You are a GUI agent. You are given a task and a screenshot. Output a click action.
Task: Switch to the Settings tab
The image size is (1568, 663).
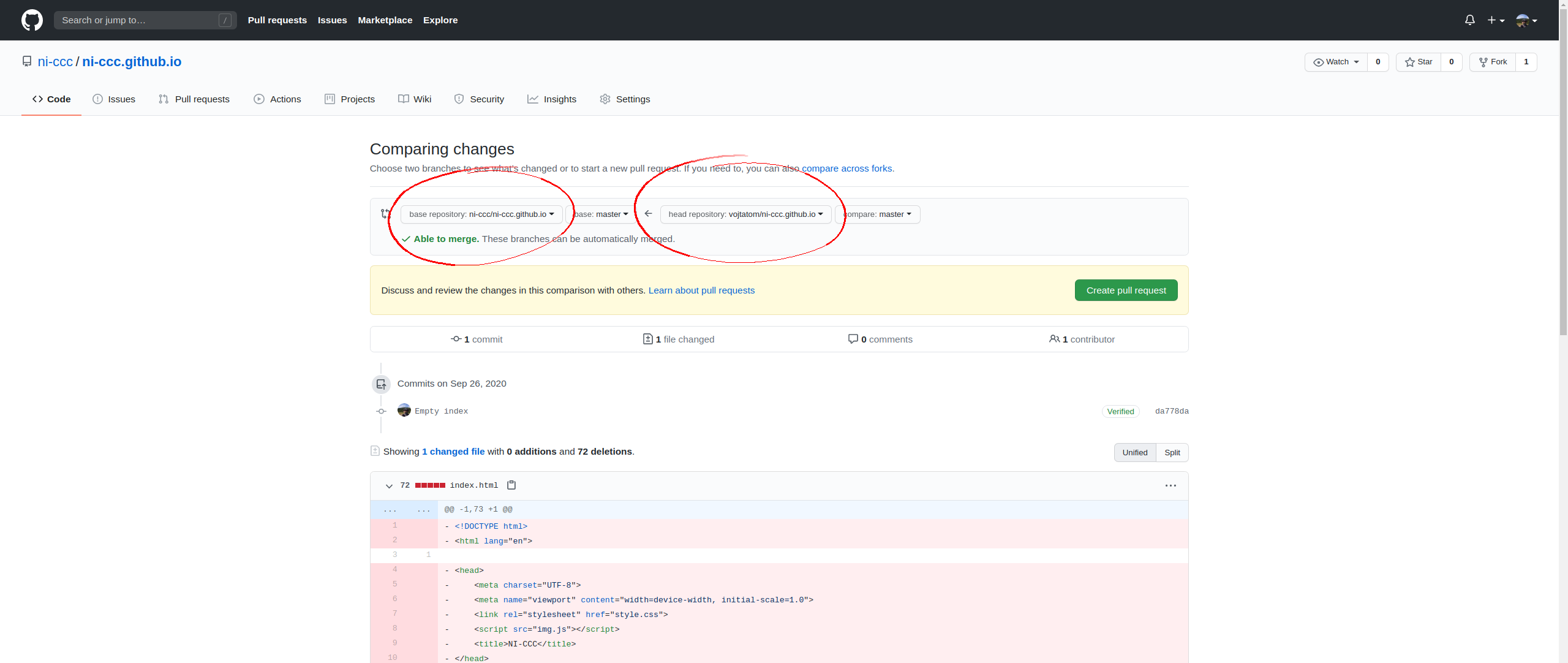625,99
